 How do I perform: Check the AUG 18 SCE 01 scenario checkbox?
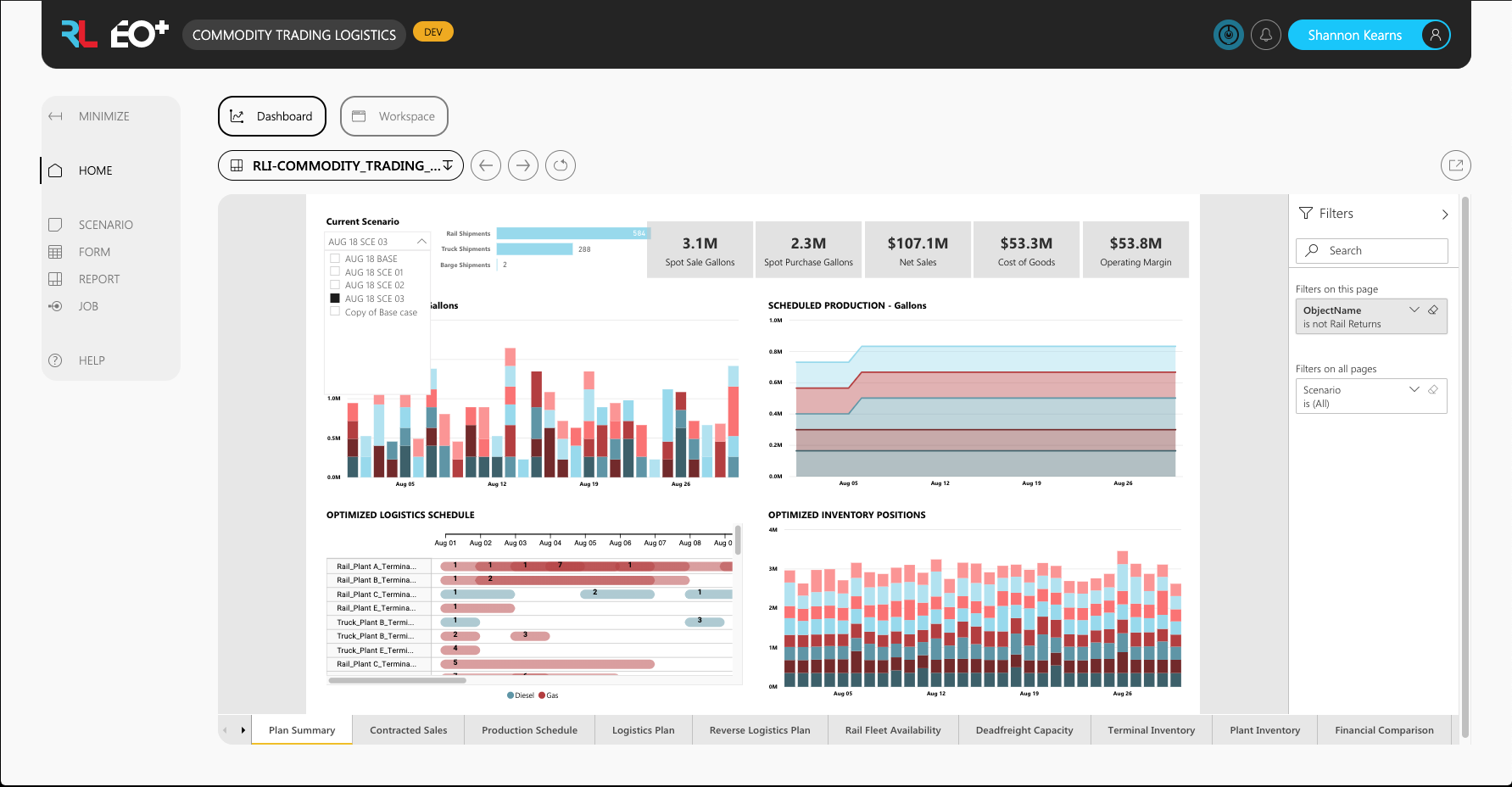pyautogui.click(x=334, y=271)
